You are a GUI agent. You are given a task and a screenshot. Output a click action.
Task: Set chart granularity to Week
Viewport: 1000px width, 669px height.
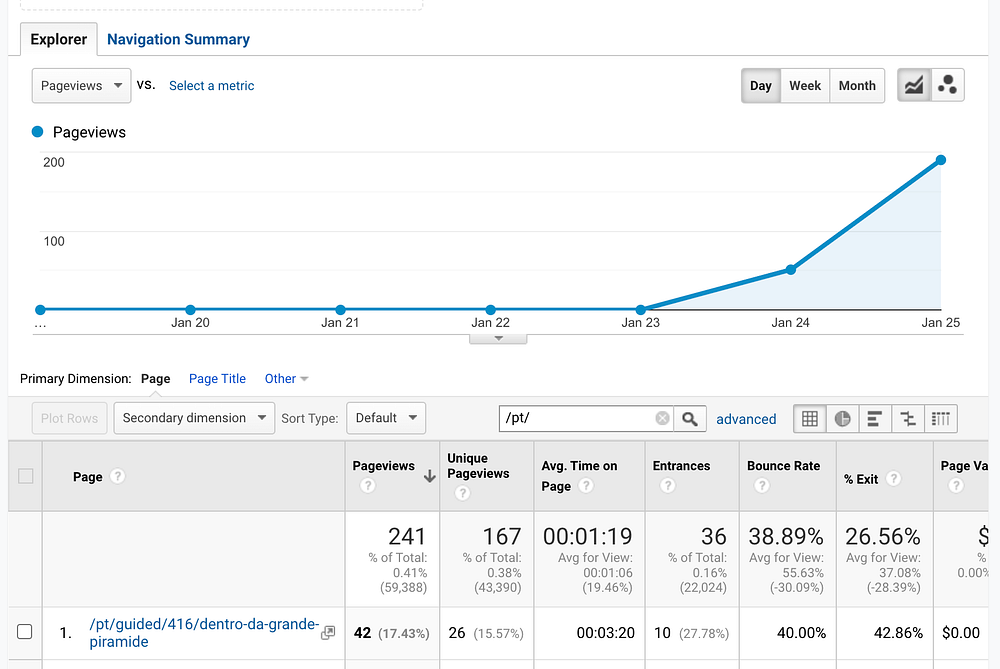pyautogui.click(x=805, y=85)
